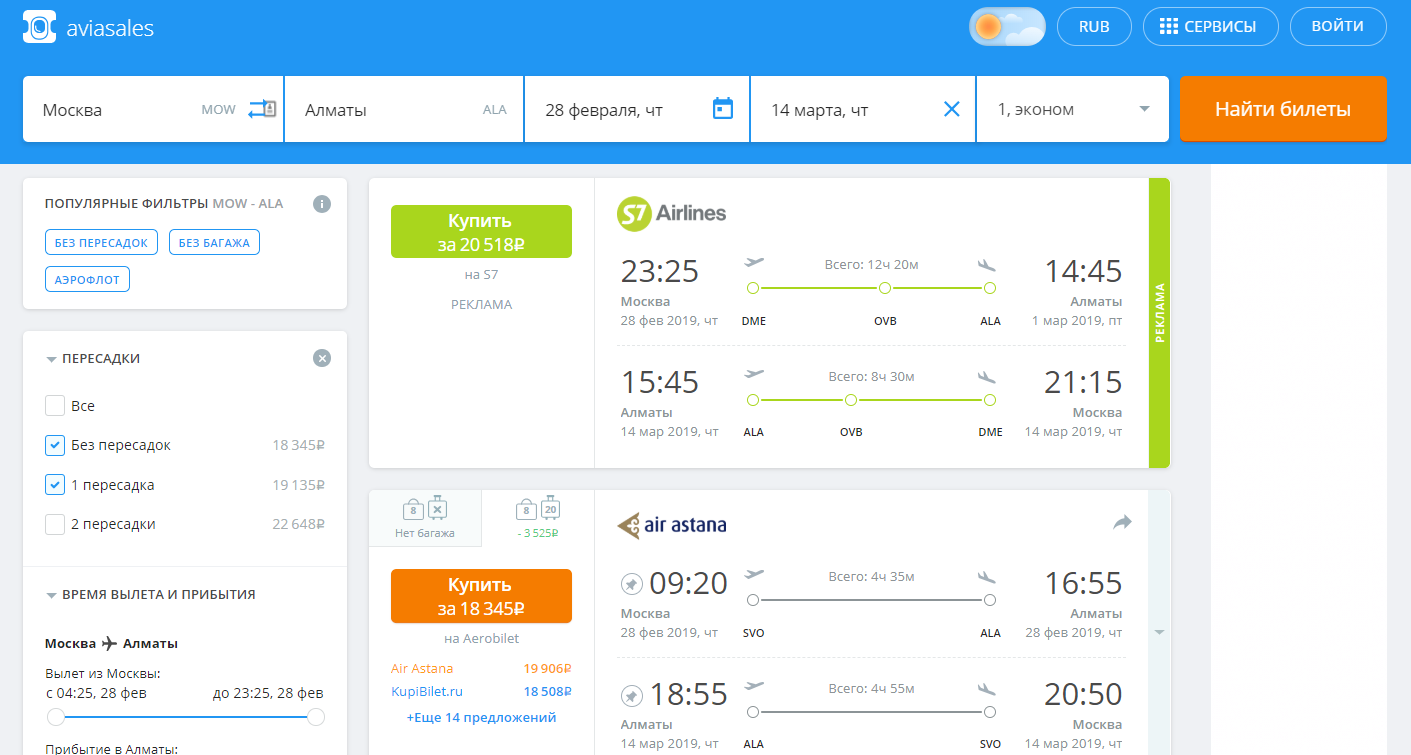The width and height of the screenshot is (1411, 755).
Task: Pin the 09:20 Moscow departure flight
Action: [632, 583]
